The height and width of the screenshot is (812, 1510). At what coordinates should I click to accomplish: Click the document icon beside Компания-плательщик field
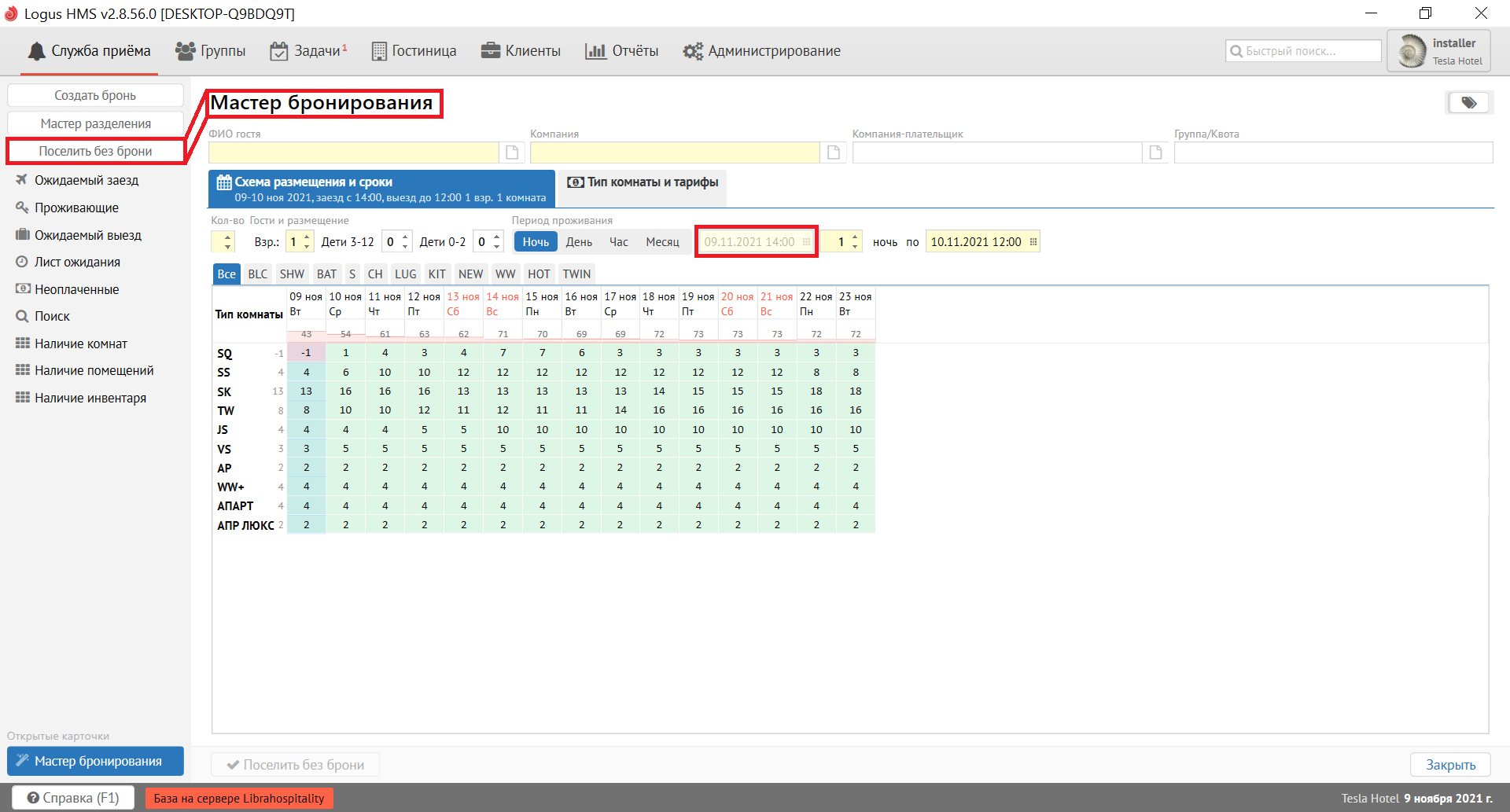click(x=1155, y=152)
